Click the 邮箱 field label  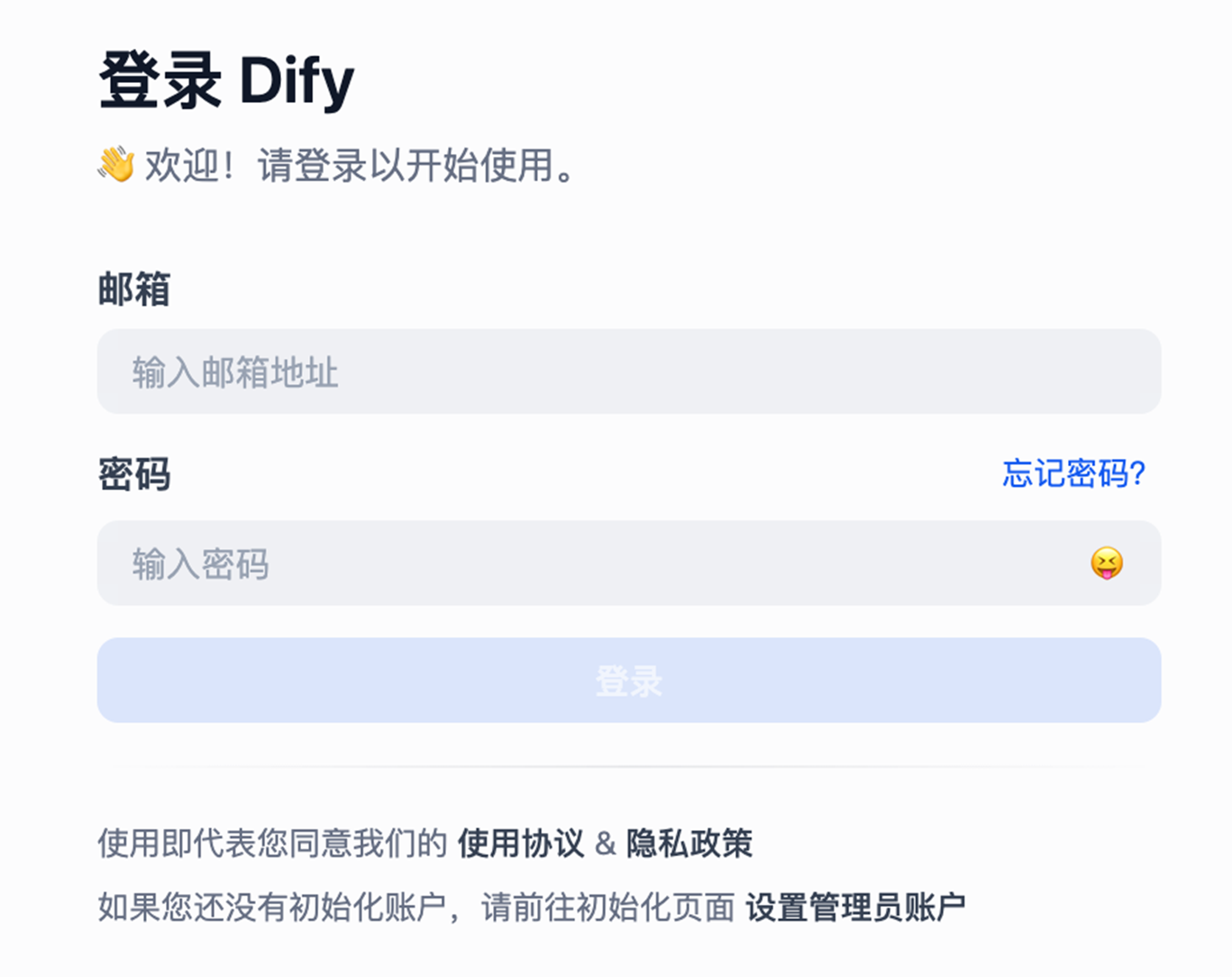coord(133,289)
